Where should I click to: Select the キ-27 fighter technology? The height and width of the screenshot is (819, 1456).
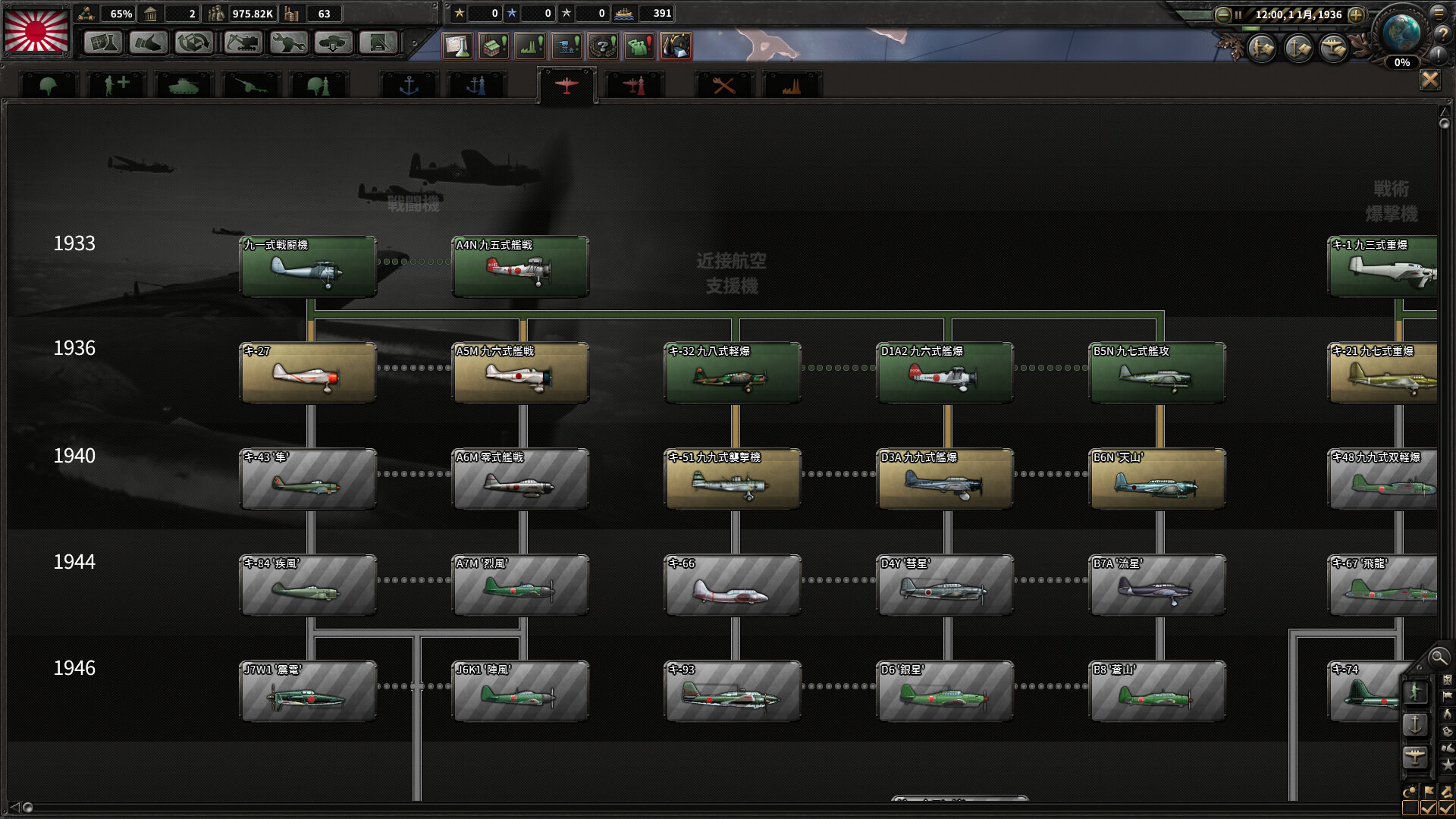coord(308,373)
